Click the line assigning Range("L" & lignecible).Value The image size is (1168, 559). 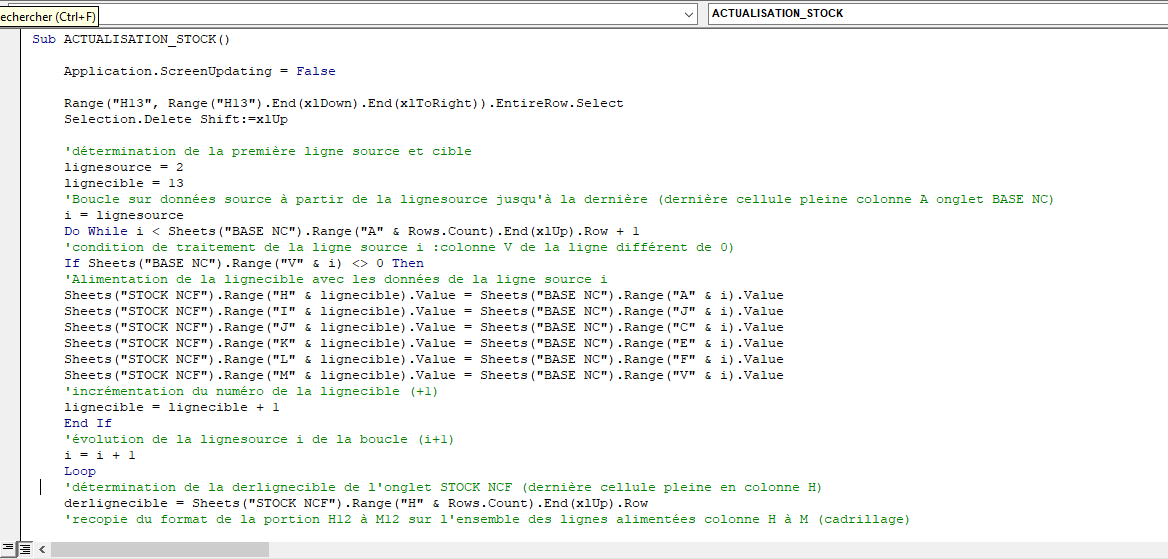tap(424, 359)
